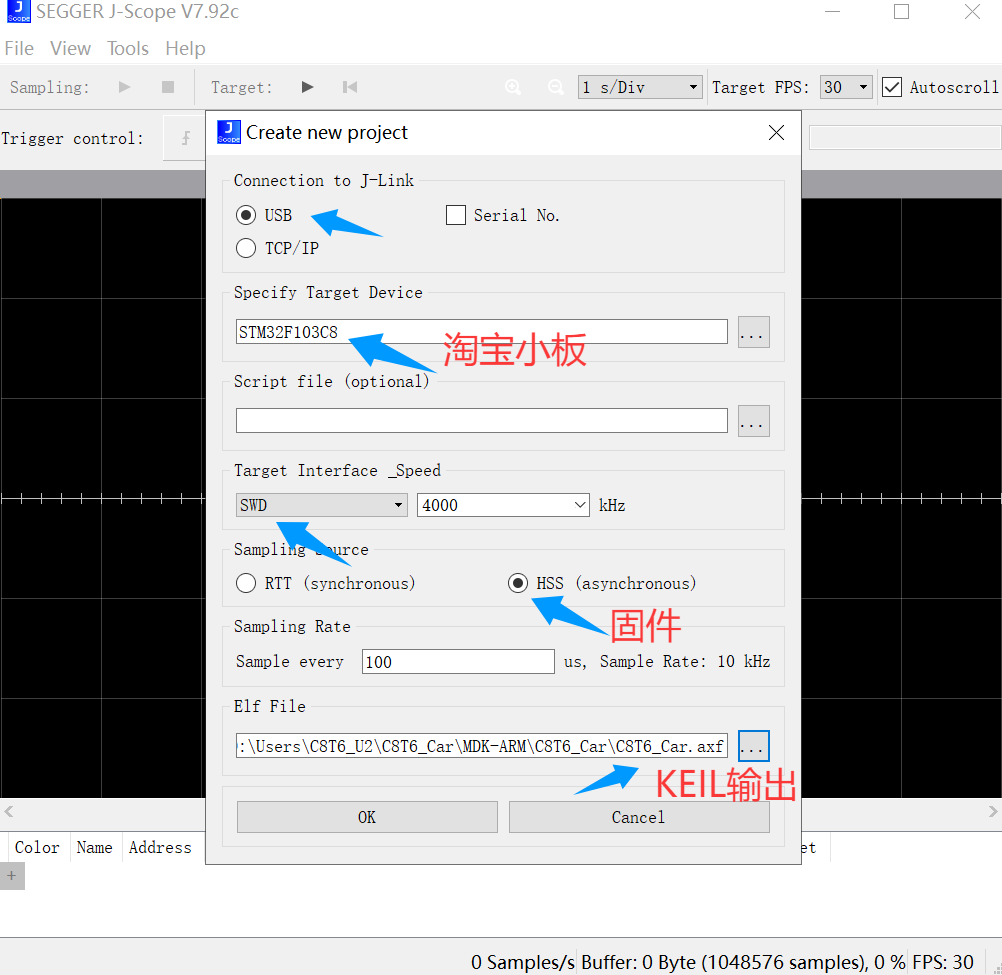1002x975 pixels.
Task: Reset target with the skip-back icon
Action: tap(350, 87)
